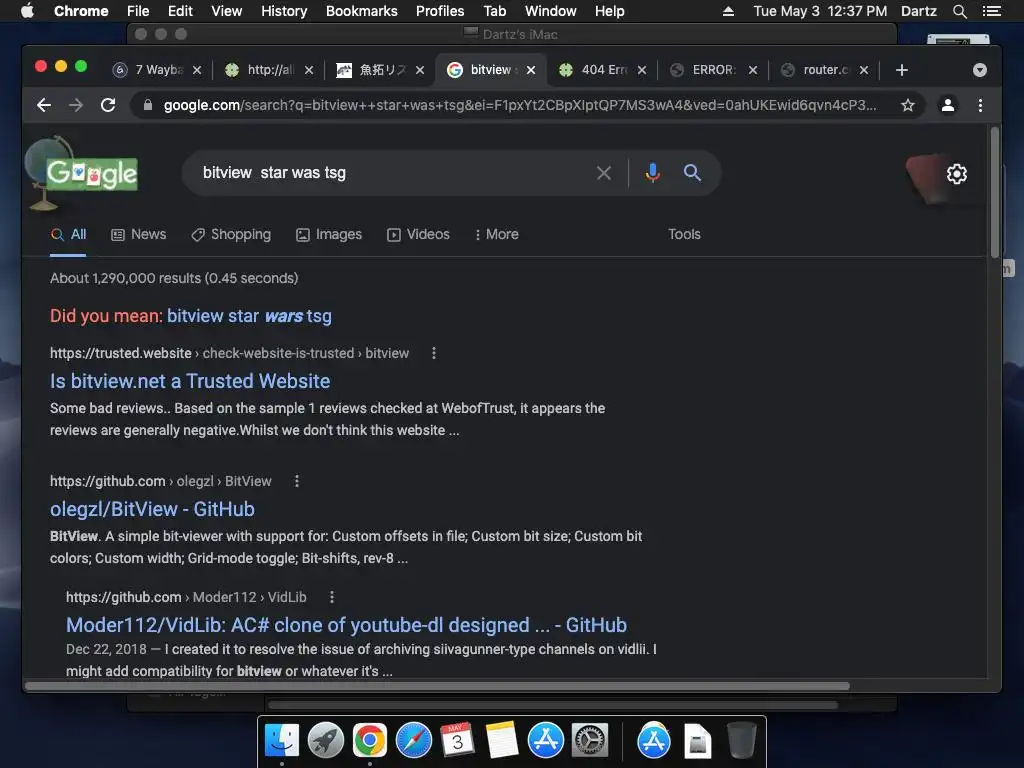This screenshot has height=768, width=1024.
Task: Go forward to the next page
Action: 76,105
